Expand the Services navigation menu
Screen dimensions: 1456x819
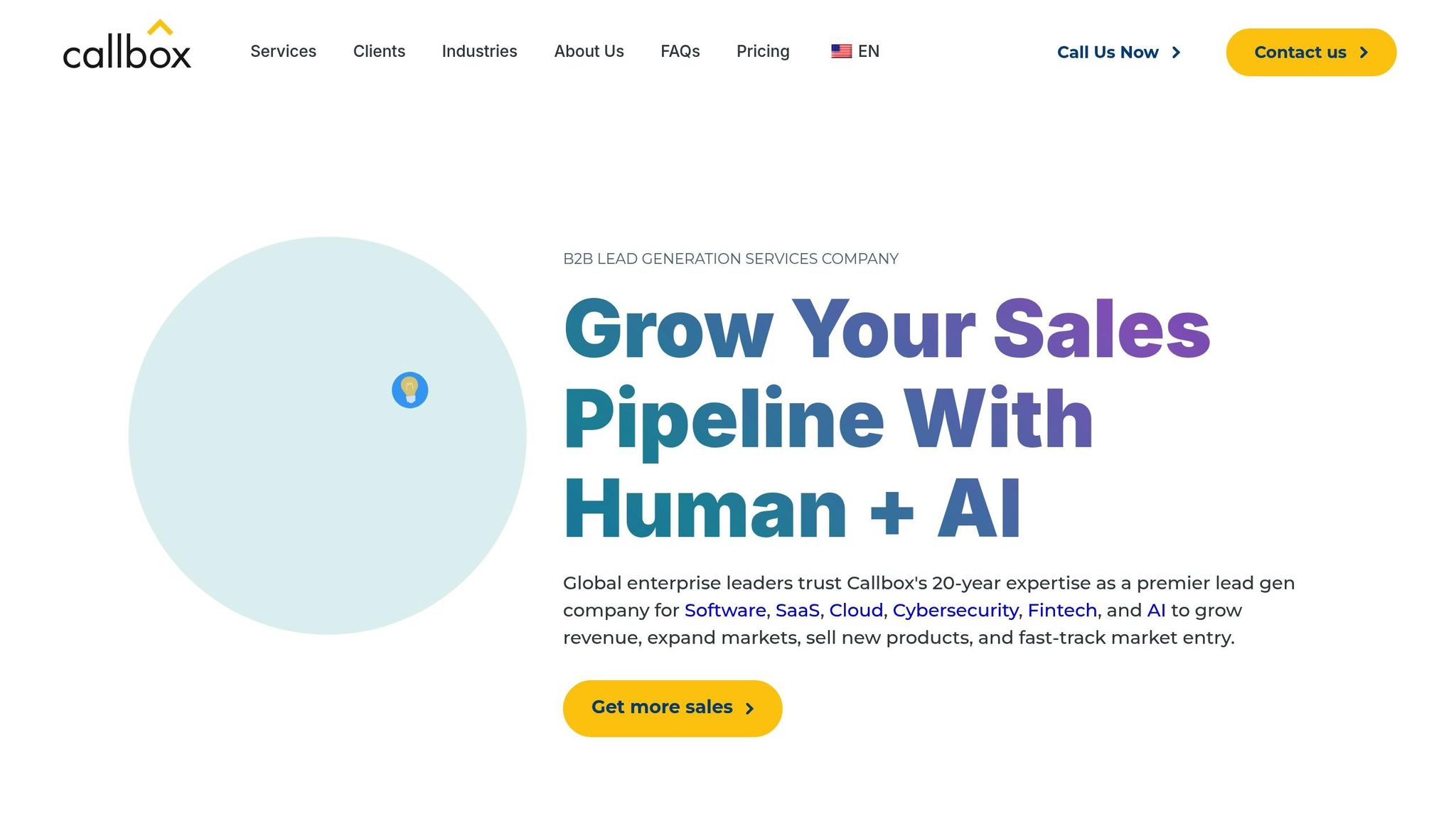tap(283, 51)
